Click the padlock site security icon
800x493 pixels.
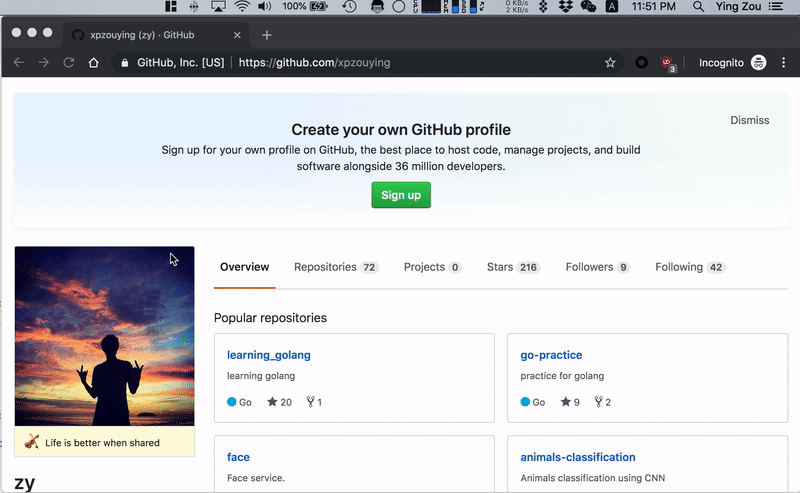(124, 63)
